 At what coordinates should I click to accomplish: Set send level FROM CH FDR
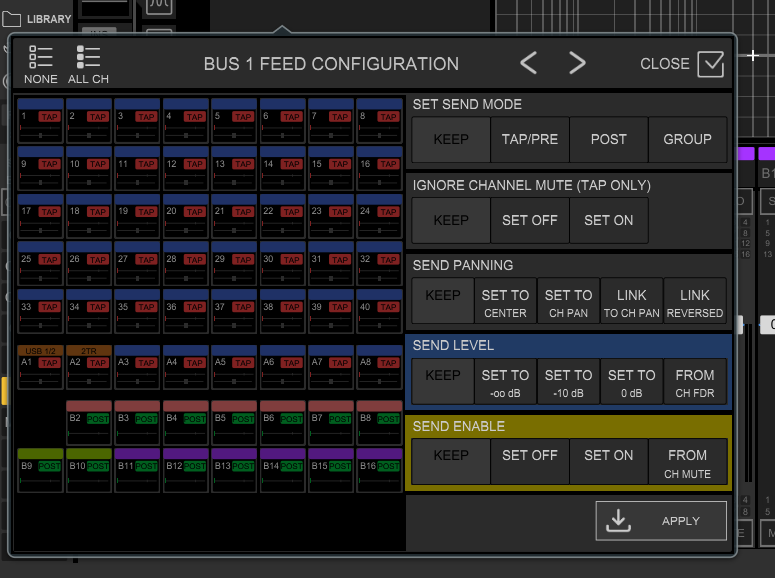(x=695, y=381)
